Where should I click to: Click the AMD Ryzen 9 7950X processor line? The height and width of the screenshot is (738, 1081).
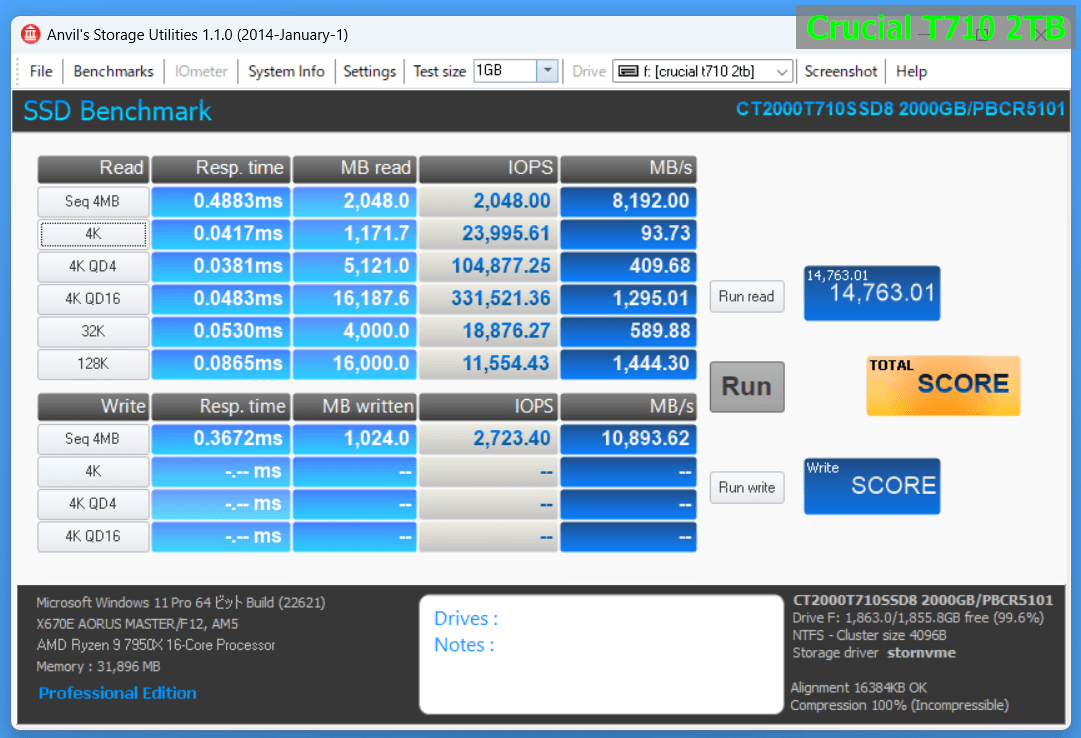(156, 645)
